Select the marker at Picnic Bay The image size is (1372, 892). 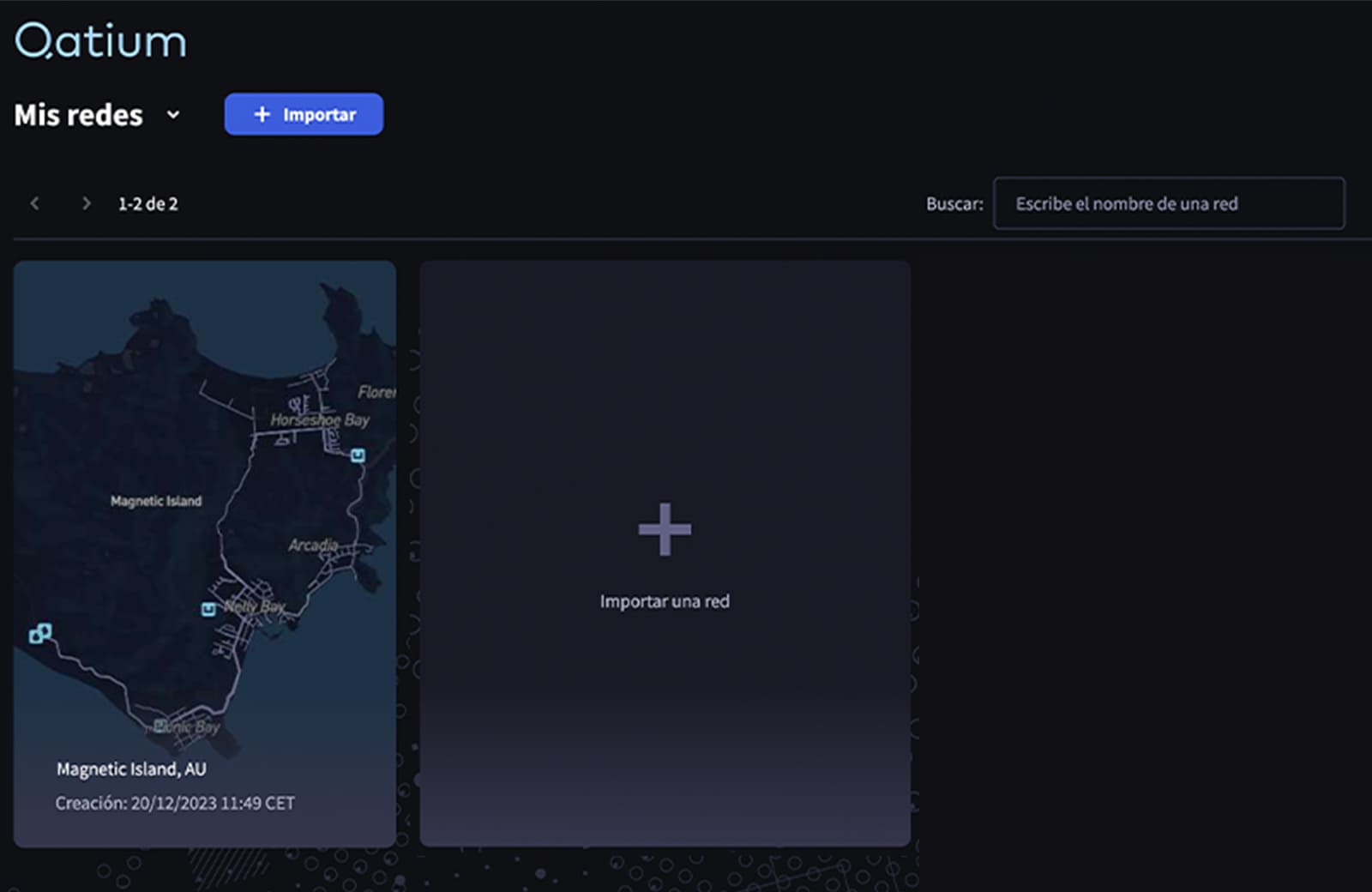click(160, 726)
